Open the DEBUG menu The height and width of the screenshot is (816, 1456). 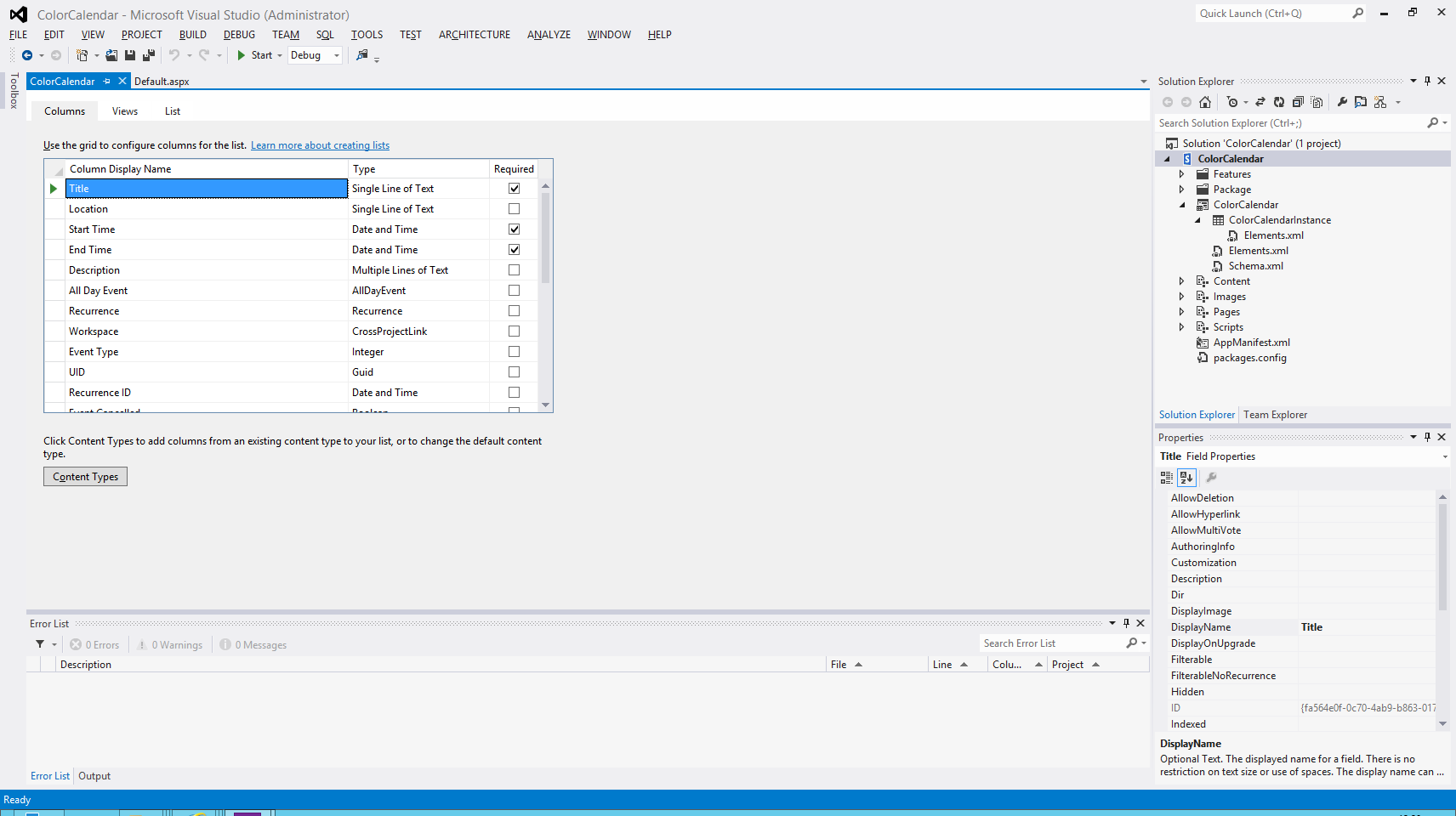pyautogui.click(x=239, y=35)
